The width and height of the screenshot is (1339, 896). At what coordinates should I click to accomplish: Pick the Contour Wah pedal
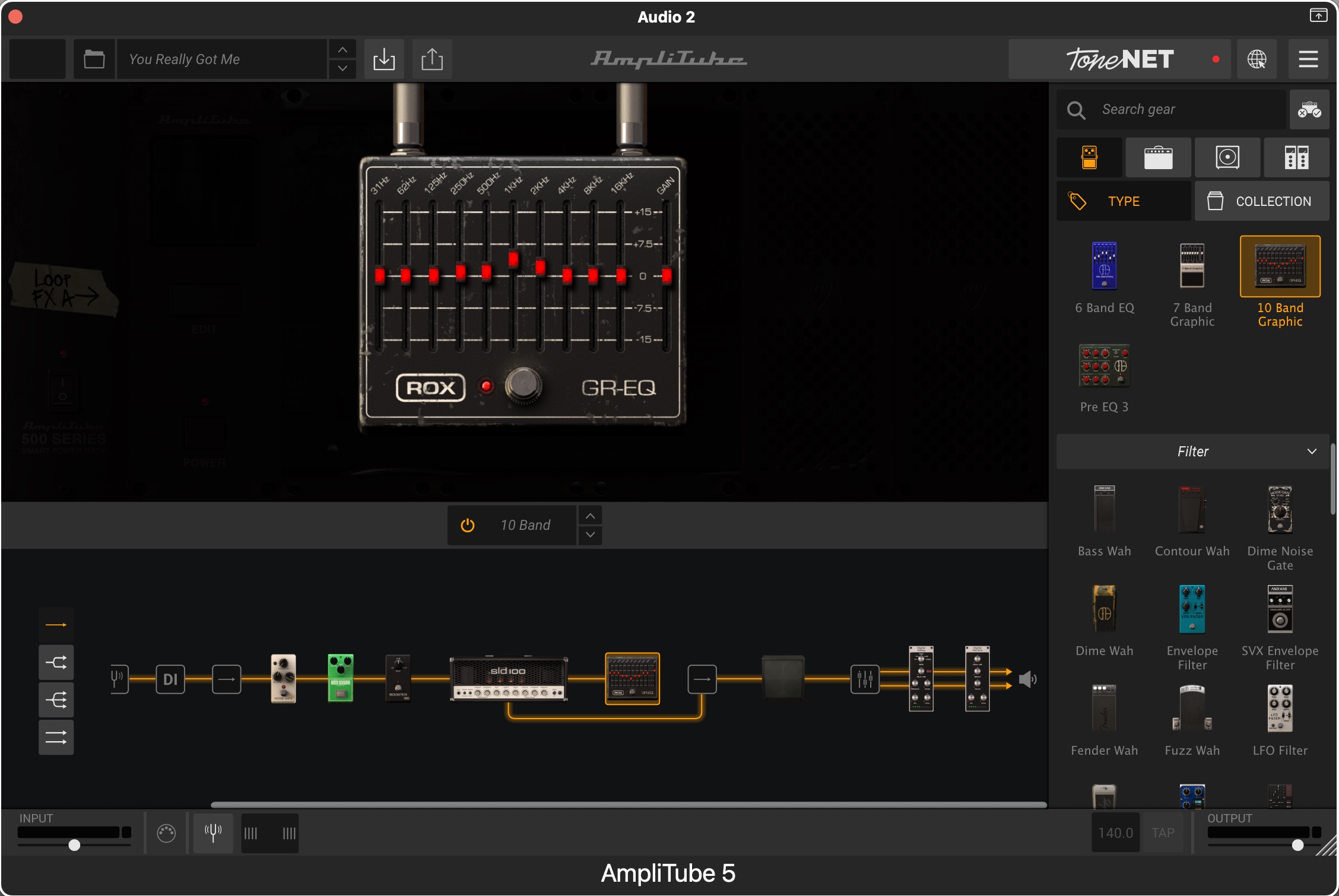1192,521
